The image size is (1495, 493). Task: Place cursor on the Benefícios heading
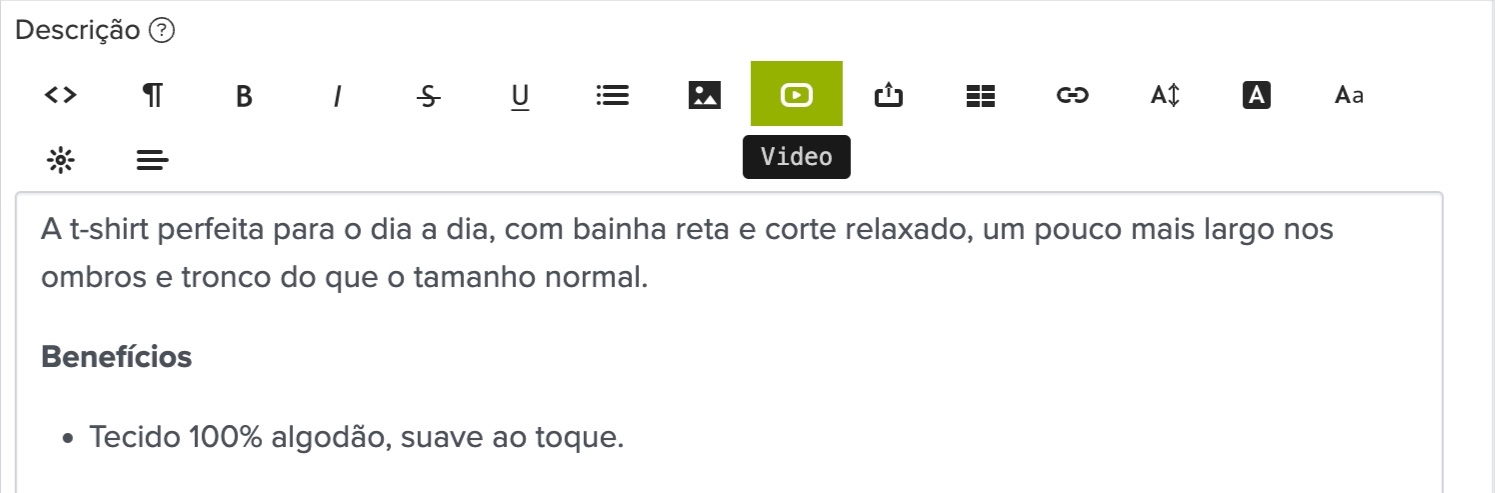pyautogui.click(x=116, y=357)
